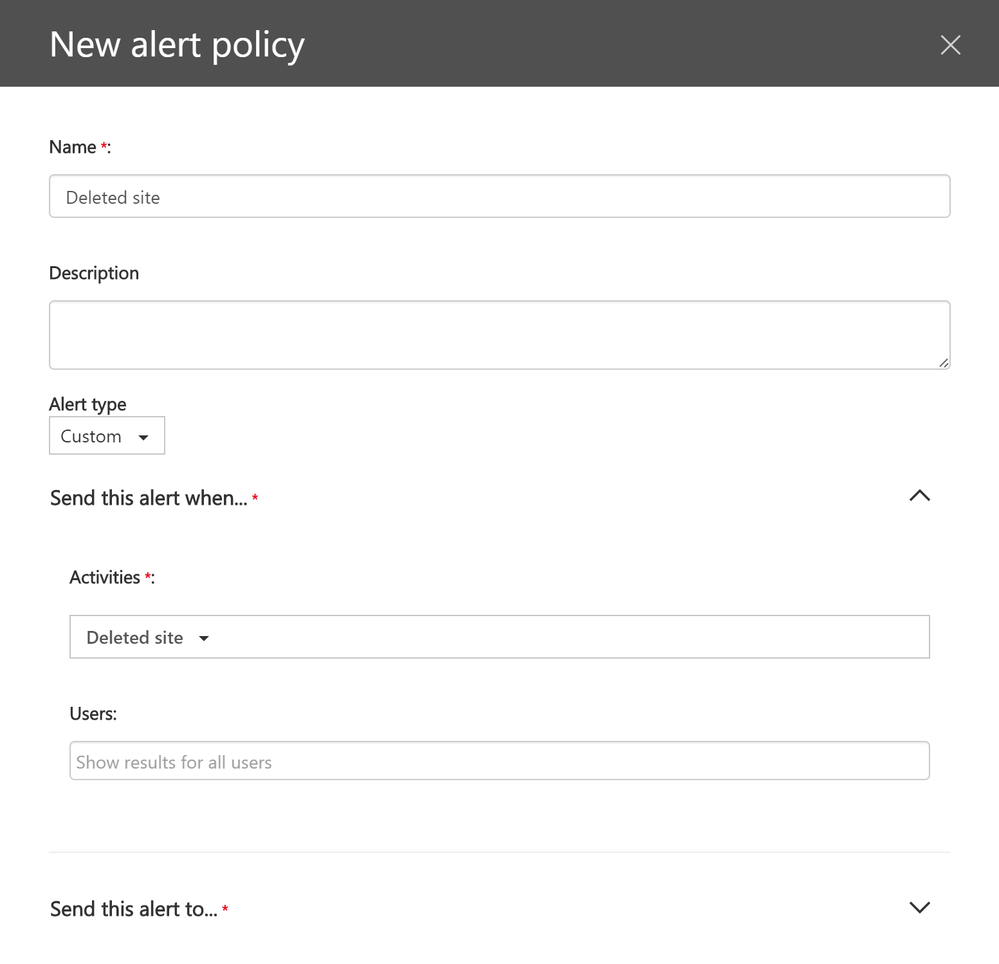This screenshot has height=964, width=999.
Task: Collapse the 'Send this alert when' section chevron
Action: [x=919, y=496]
